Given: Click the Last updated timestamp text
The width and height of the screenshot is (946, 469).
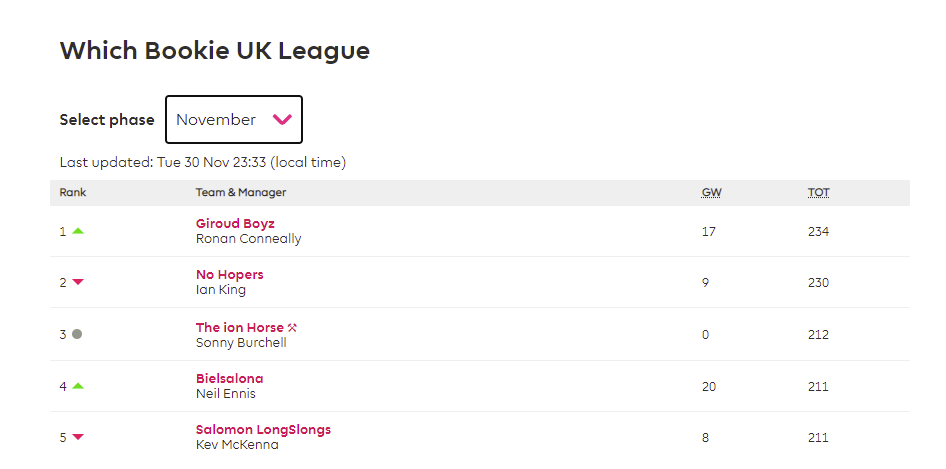Looking at the screenshot, I should point(203,162).
